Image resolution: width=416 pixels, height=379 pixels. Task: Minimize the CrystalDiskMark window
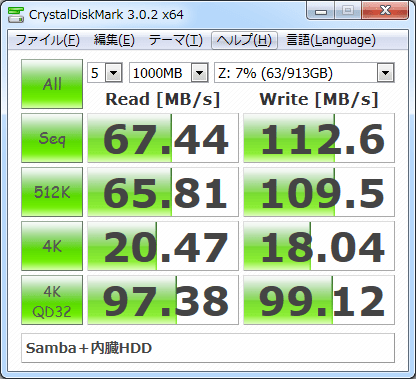pos(321,11)
